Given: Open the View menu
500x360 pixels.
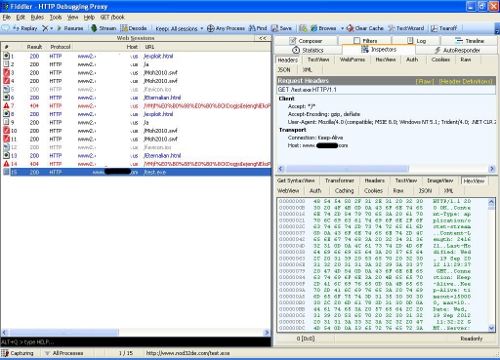Looking at the screenshot, I should coord(72,17).
